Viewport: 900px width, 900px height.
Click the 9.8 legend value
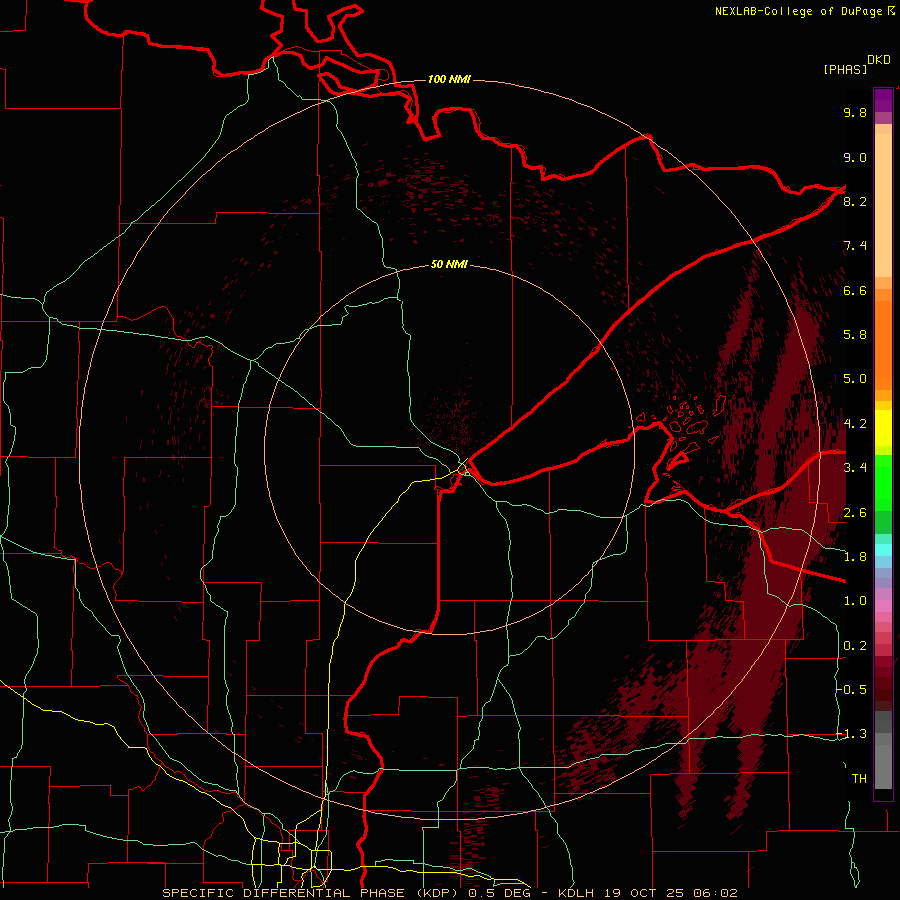(855, 112)
